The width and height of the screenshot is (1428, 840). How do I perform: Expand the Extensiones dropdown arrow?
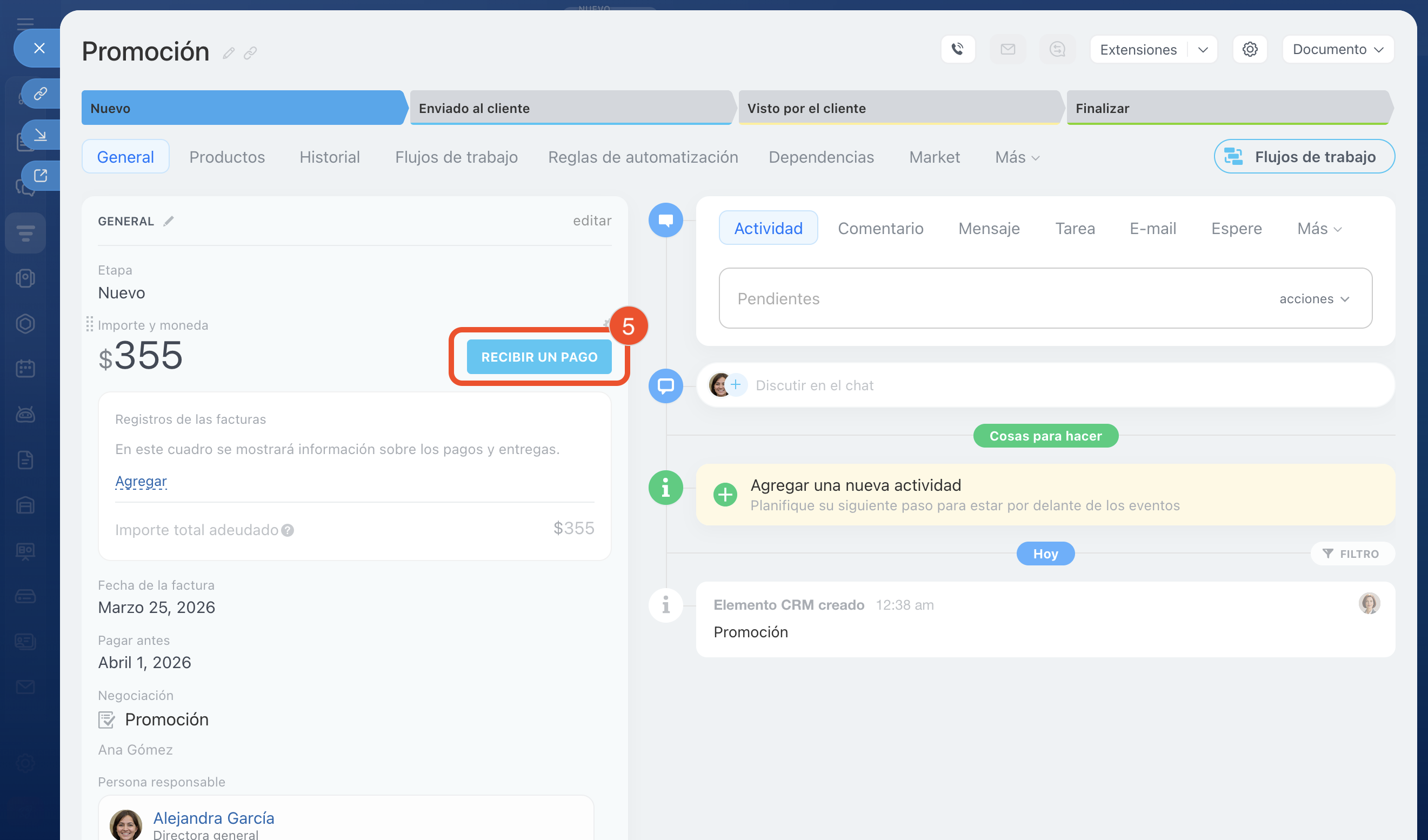click(x=1203, y=50)
